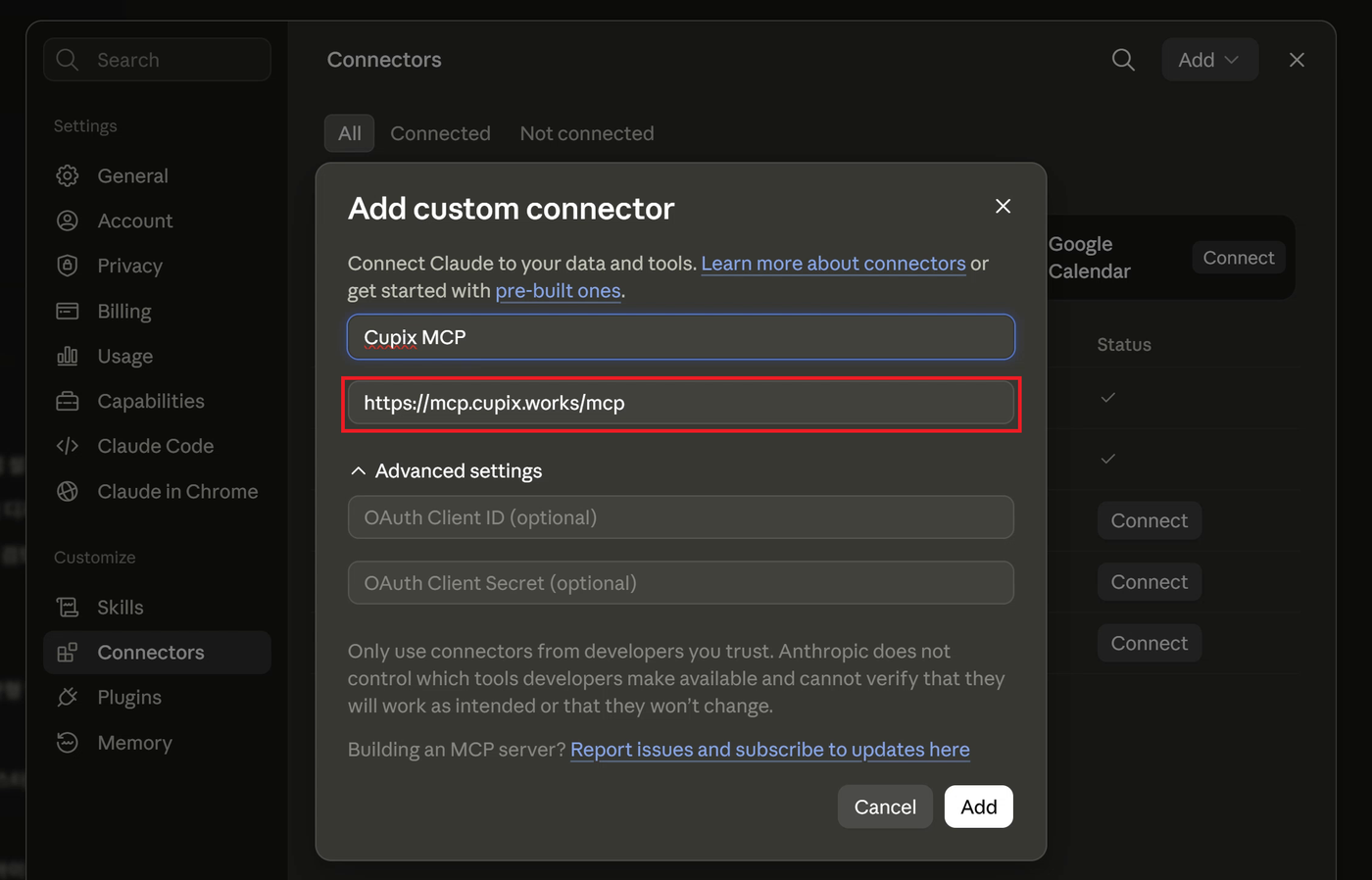Open Report issues and subscribe link

pyautogui.click(x=770, y=750)
